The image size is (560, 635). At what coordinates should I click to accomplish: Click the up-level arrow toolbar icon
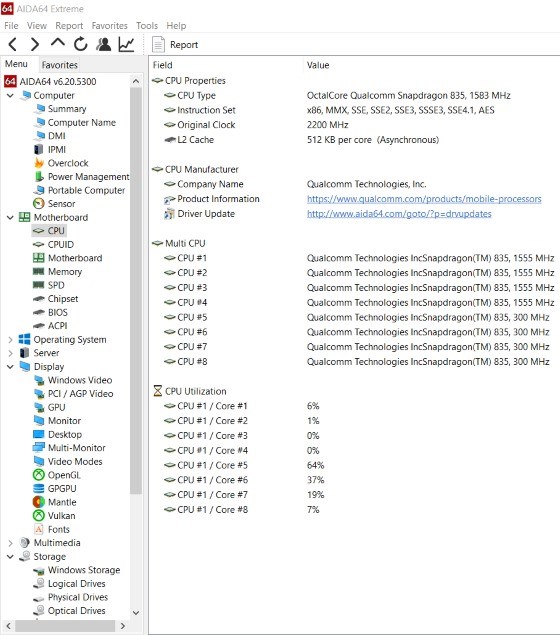click(58, 43)
